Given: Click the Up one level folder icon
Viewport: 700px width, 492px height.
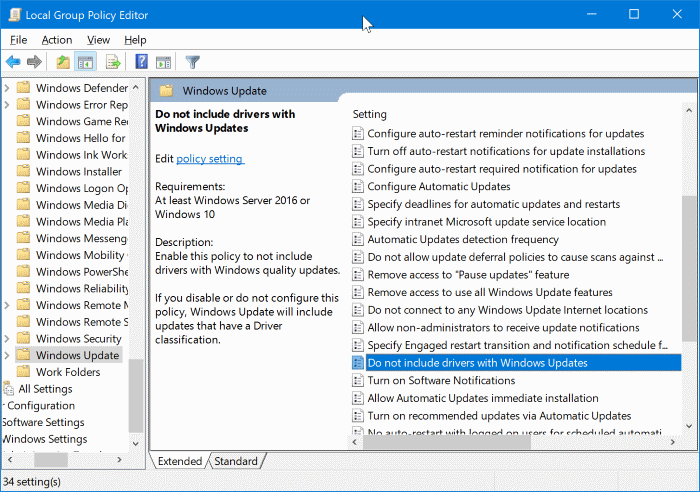Looking at the screenshot, I should [x=63, y=62].
